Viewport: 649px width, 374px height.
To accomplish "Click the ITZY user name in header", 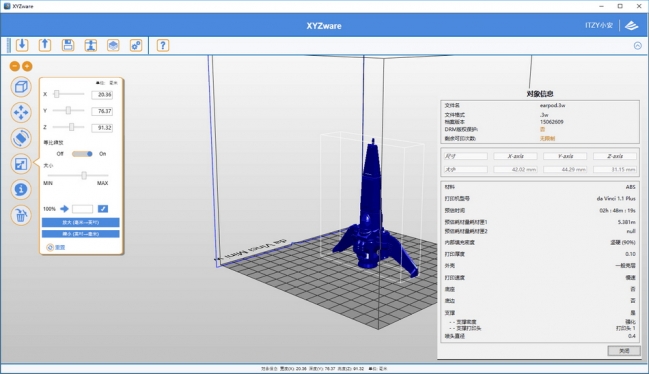I will [x=599, y=26].
